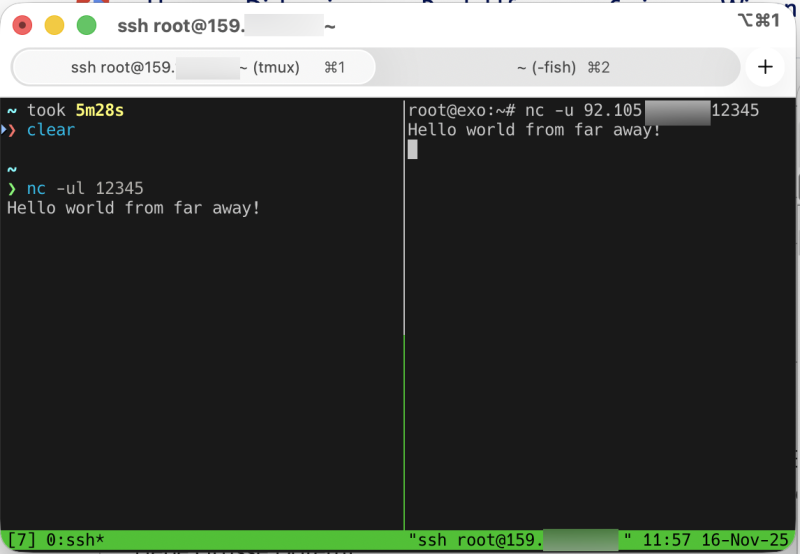The width and height of the screenshot is (800, 554).
Task: Click the 11:57 clock in tmux status bar
Action: (x=659, y=540)
